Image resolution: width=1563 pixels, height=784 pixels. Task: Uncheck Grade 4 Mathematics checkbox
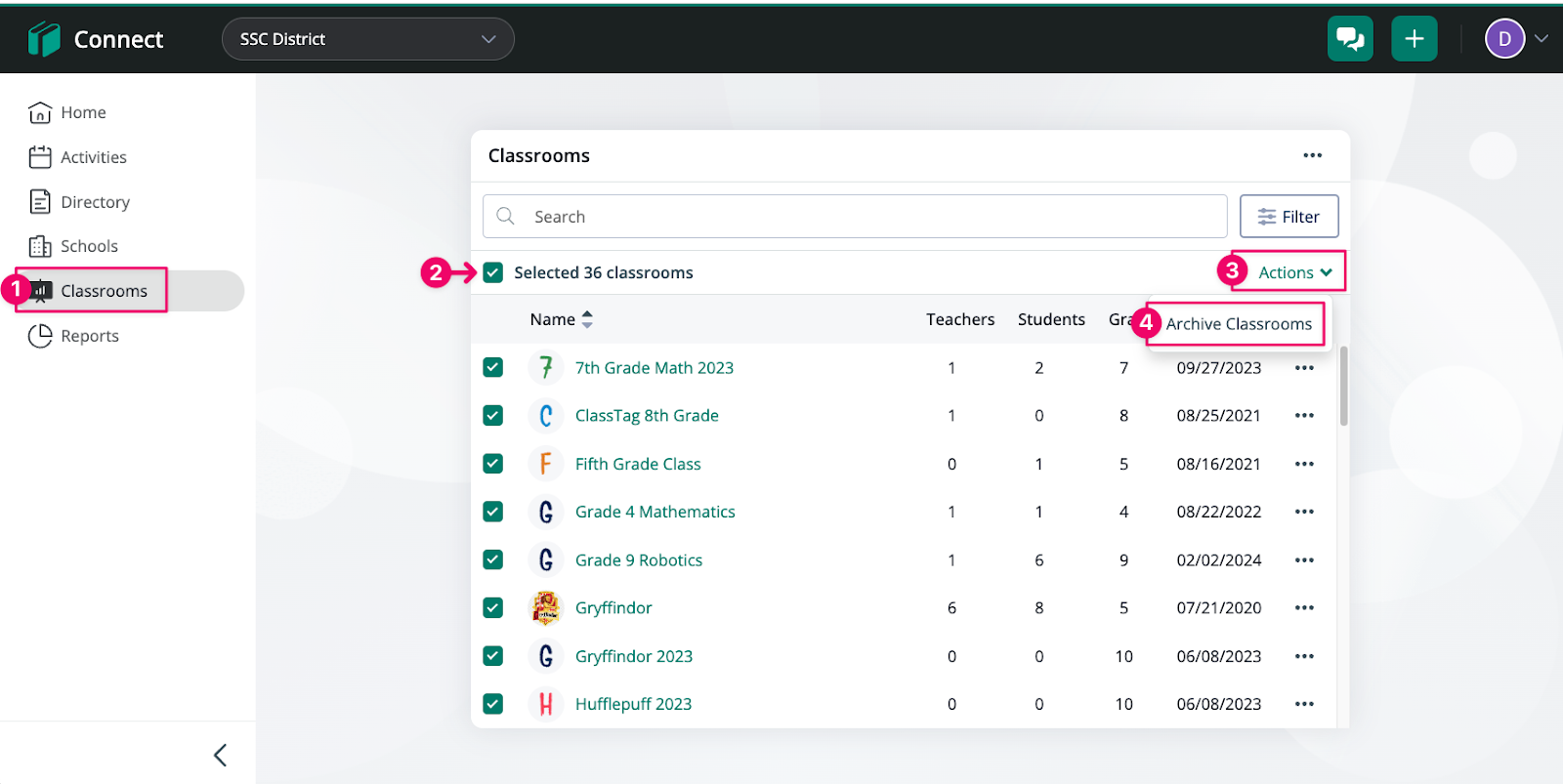[493, 512]
